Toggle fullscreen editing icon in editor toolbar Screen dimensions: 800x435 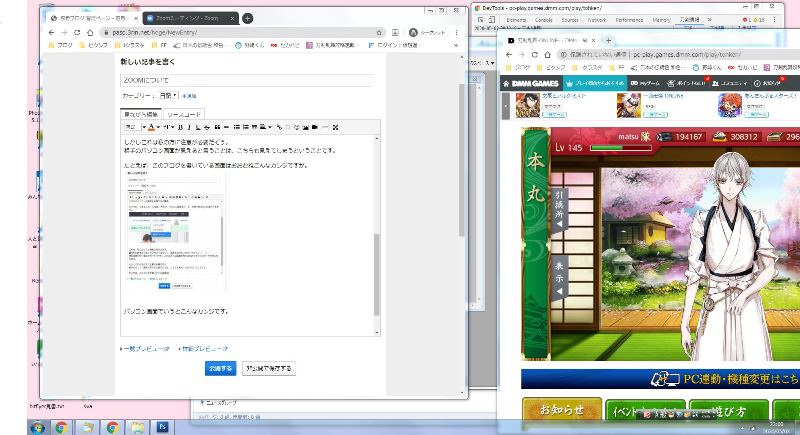click(335, 127)
